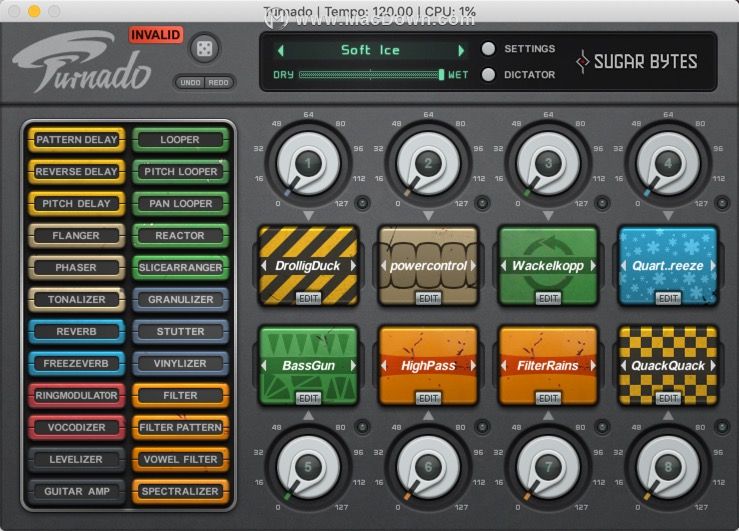Click the BassGun green effect pad

click(308, 366)
